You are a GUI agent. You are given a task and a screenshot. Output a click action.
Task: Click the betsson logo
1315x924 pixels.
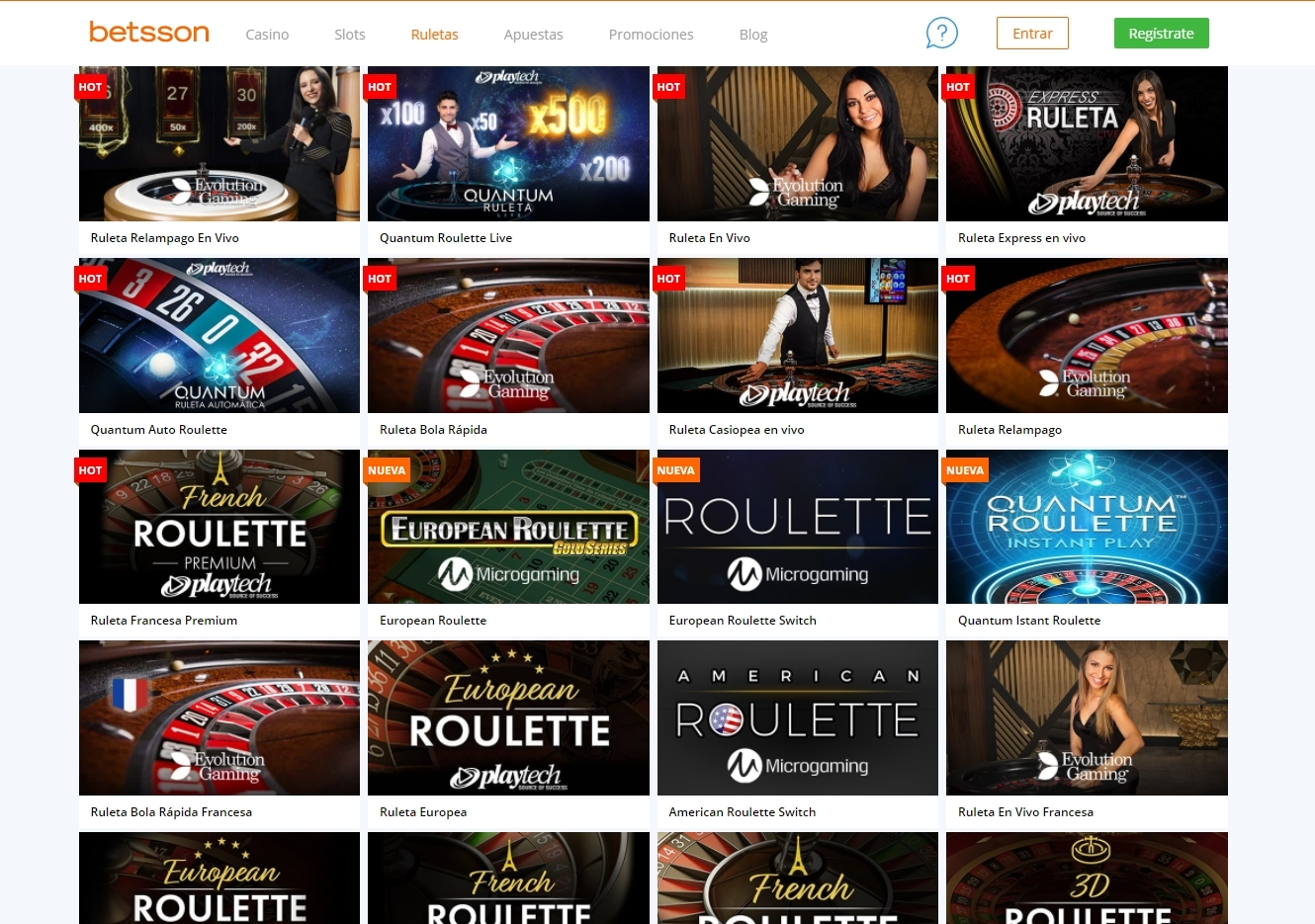click(x=149, y=33)
